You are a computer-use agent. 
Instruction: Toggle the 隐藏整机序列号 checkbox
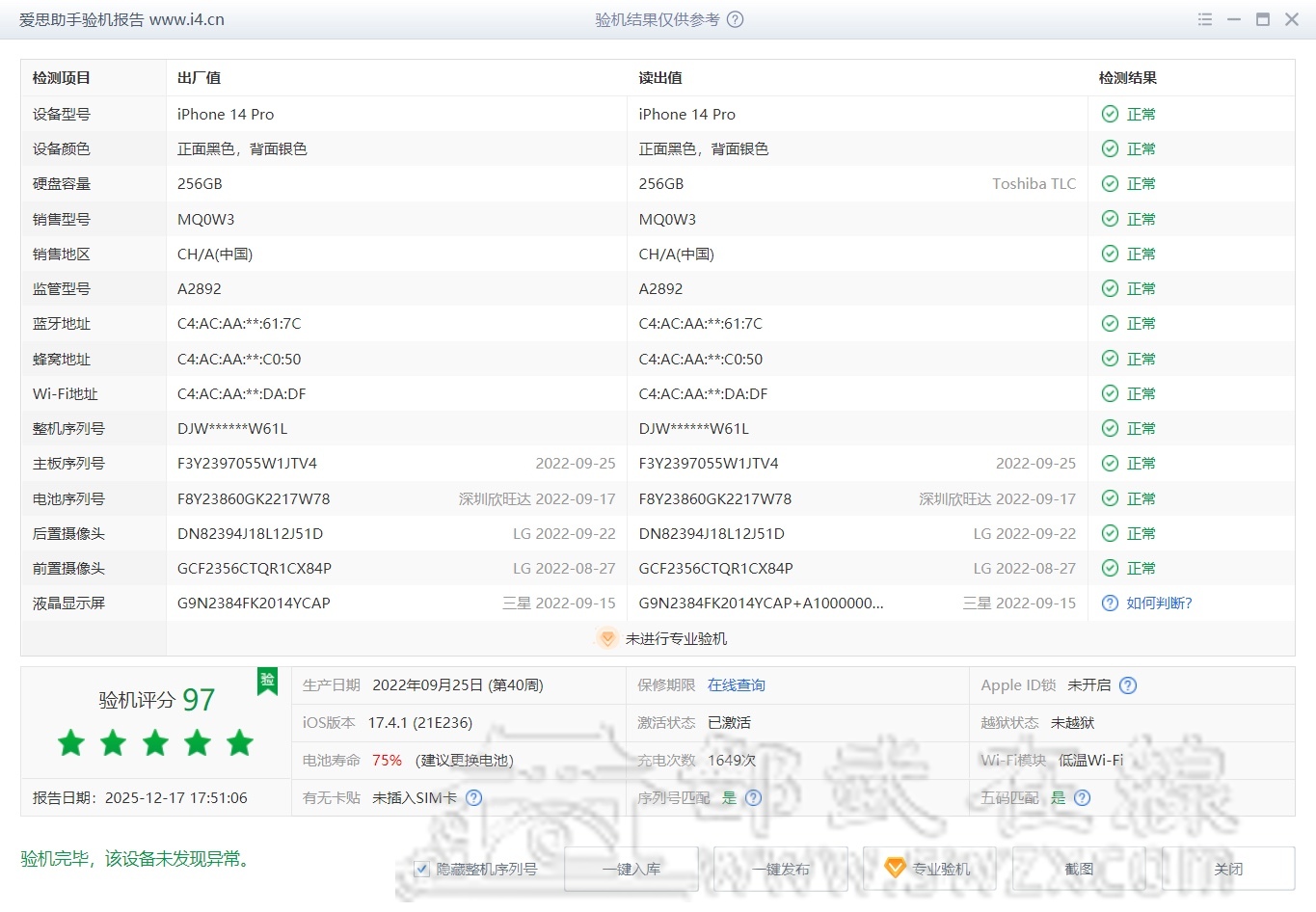click(421, 870)
